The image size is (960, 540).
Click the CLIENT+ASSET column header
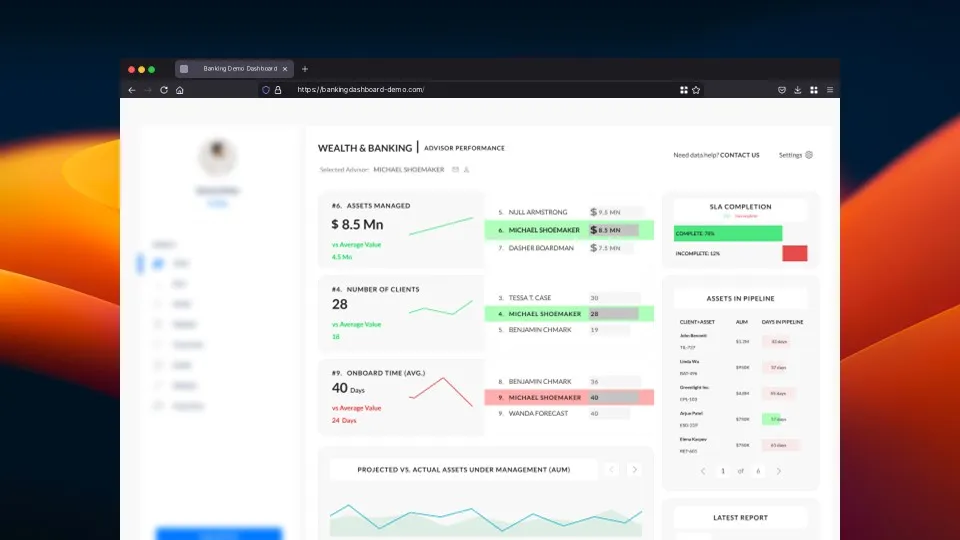[697, 322]
